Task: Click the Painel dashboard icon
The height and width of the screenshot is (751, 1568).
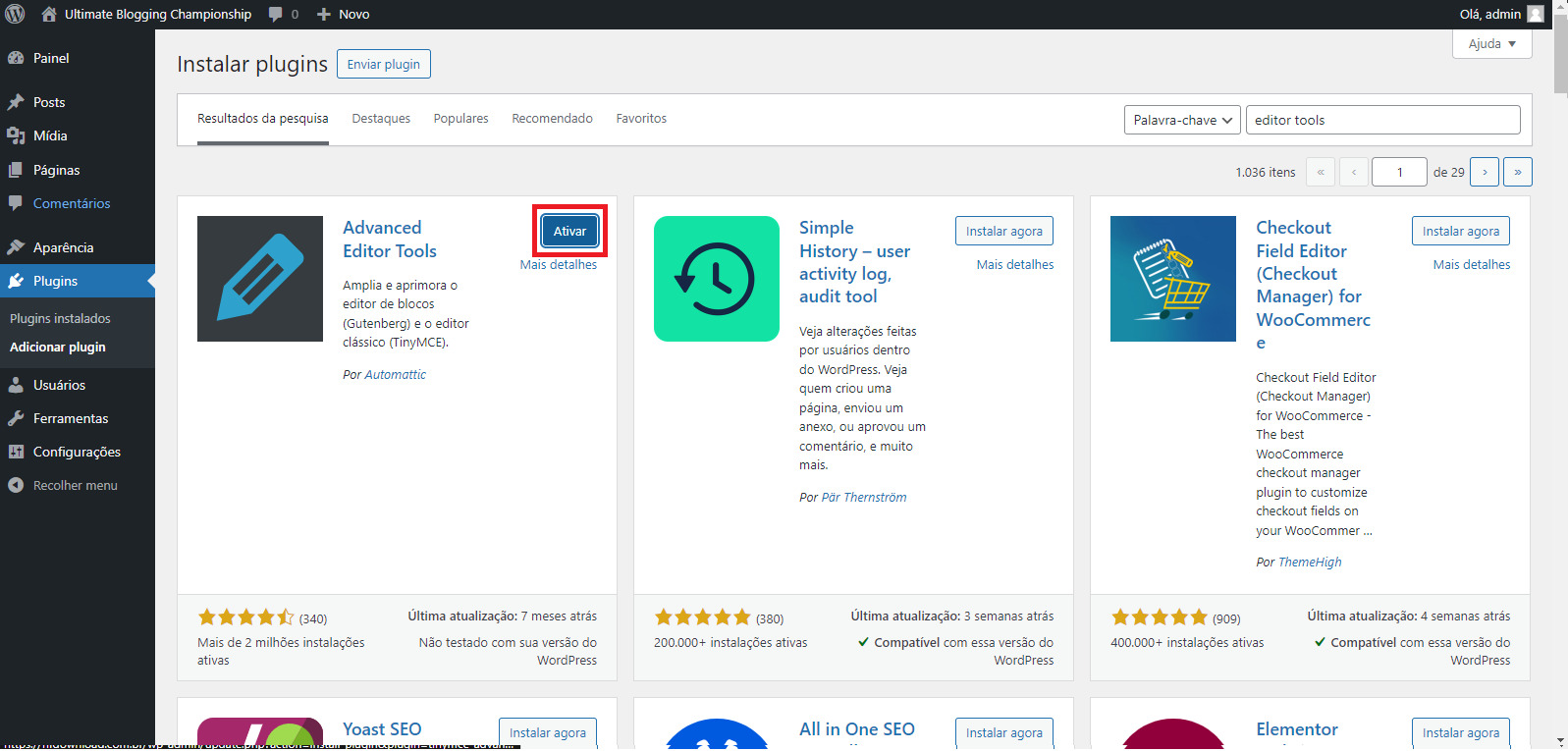Action: point(16,58)
